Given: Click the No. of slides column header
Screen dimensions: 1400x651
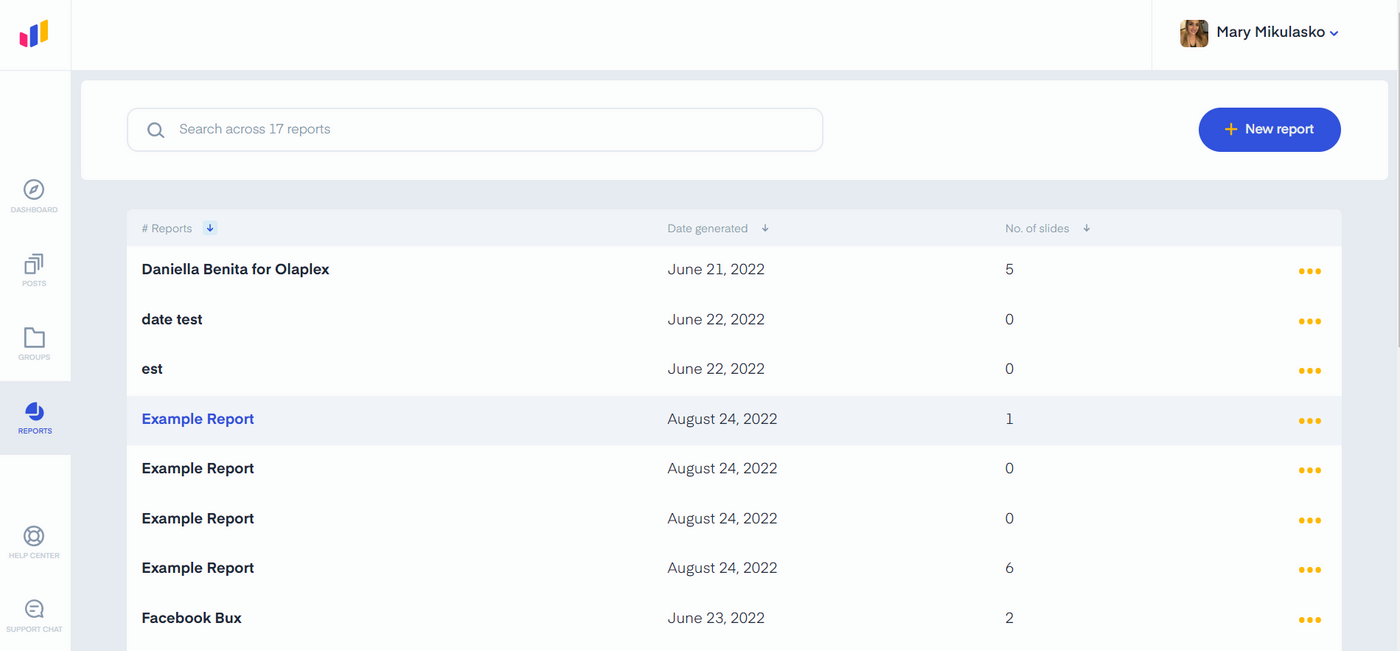Looking at the screenshot, I should click(1037, 228).
